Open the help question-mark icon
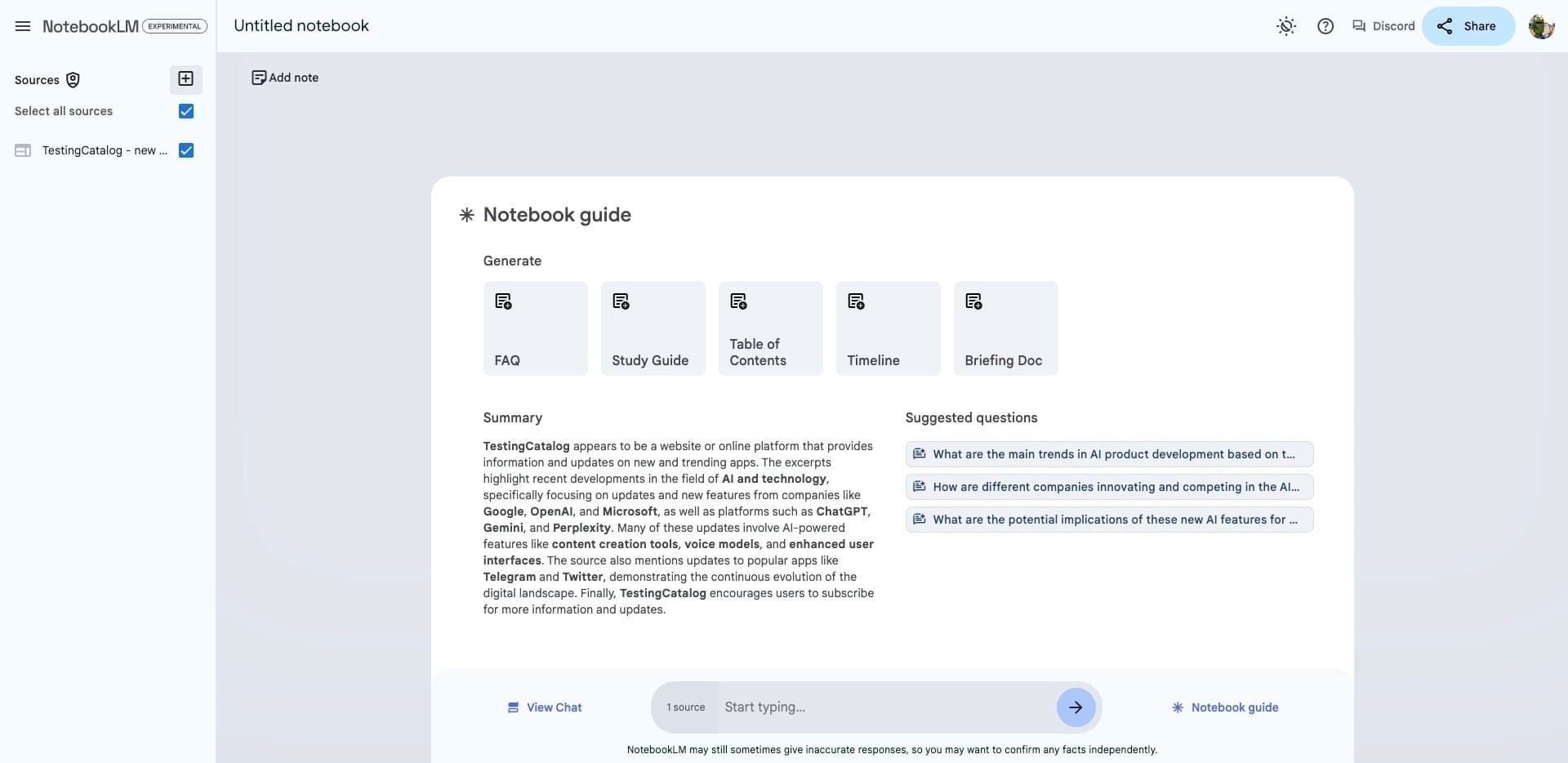 click(1325, 26)
